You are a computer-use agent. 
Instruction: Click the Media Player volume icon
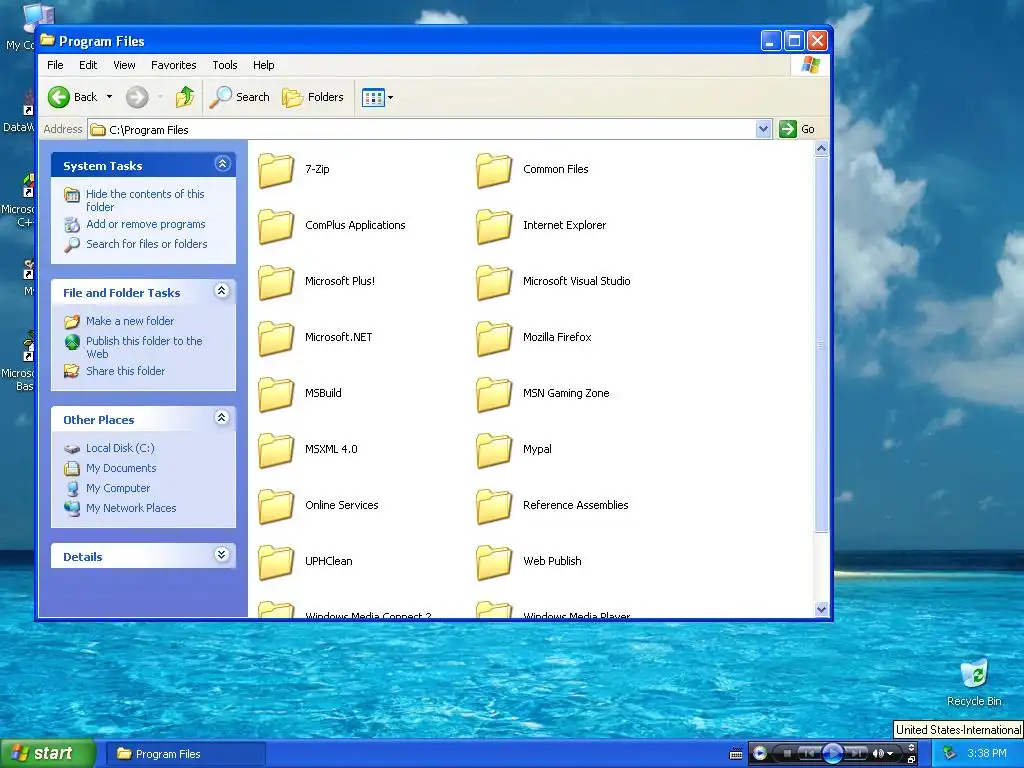[x=878, y=754]
